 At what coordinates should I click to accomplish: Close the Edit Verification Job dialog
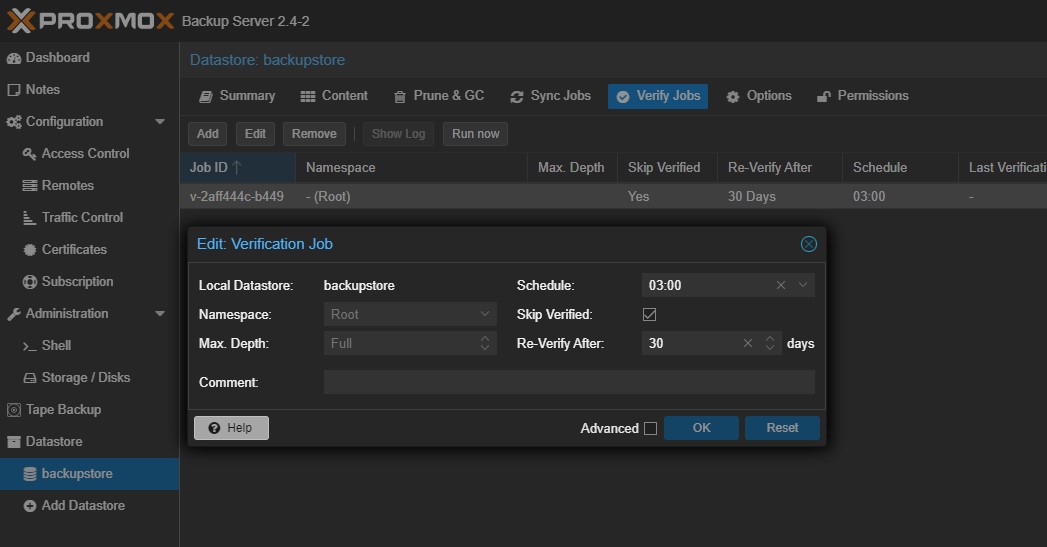click(x=808, y=244)
